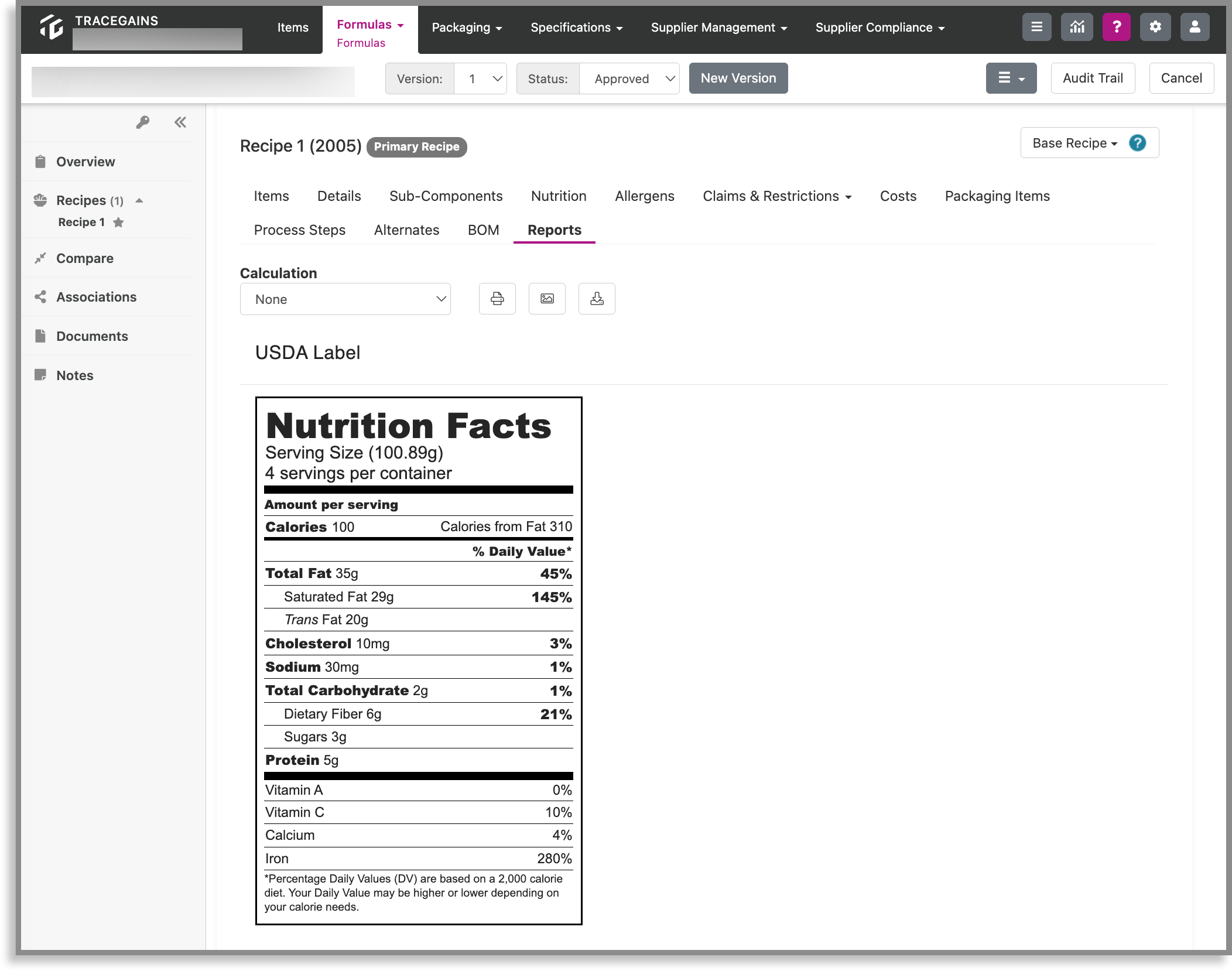
Task: Expand Claims & Restrictions tab menu
Action: (777, 196)
